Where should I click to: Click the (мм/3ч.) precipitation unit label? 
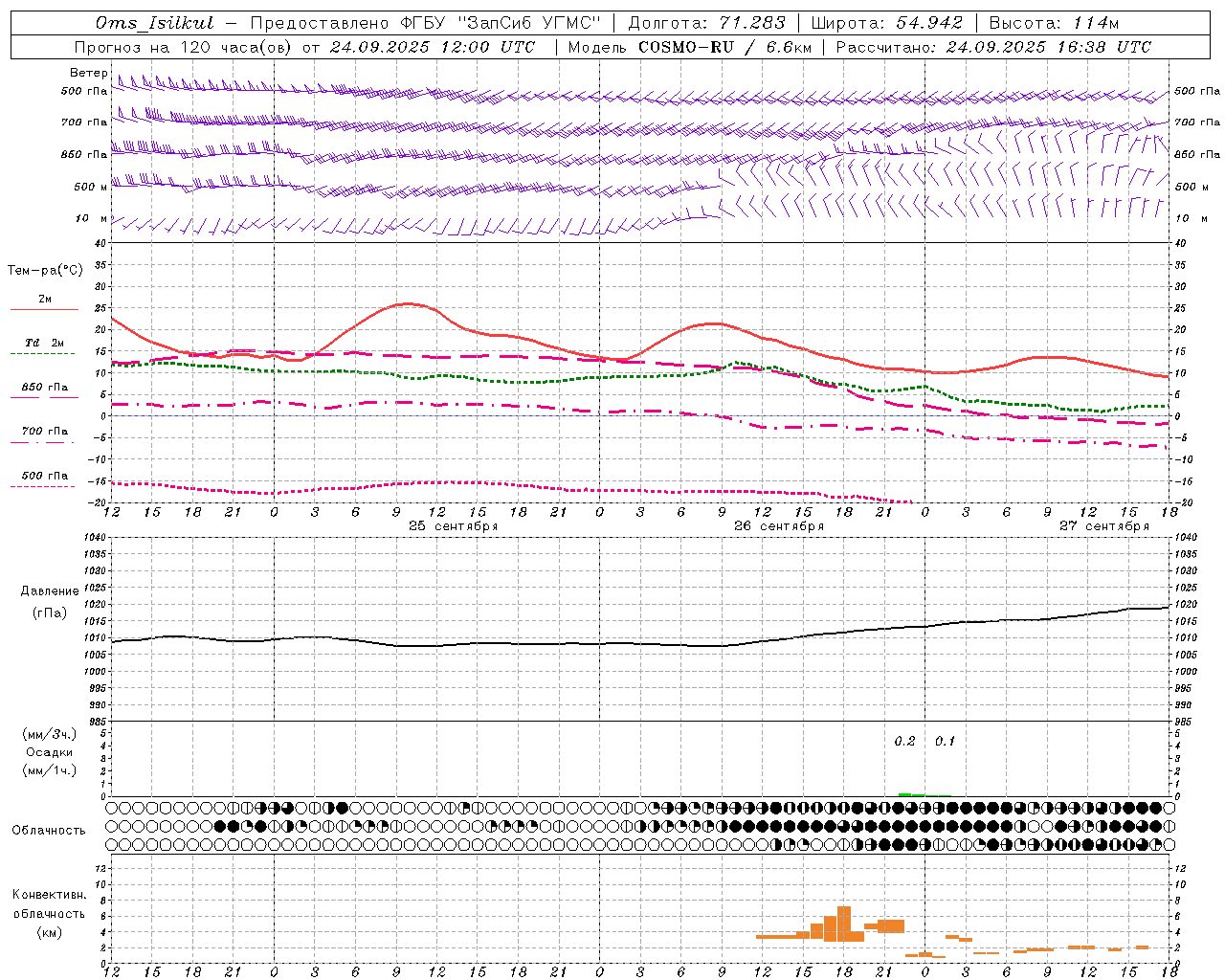[50, 734]
